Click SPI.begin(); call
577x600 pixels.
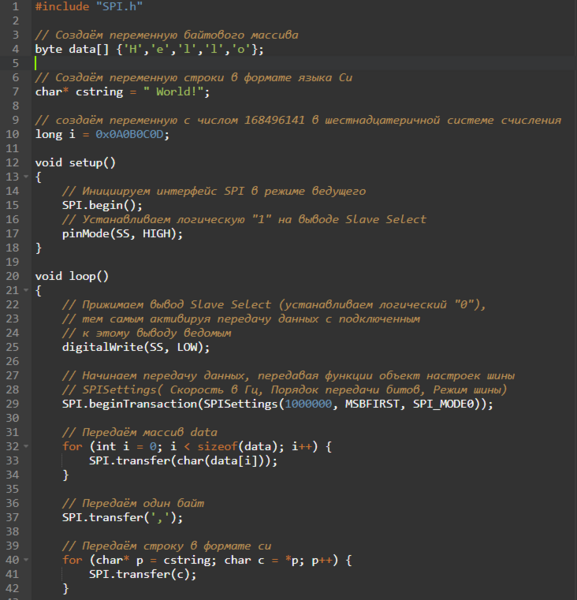pos(102,205)
